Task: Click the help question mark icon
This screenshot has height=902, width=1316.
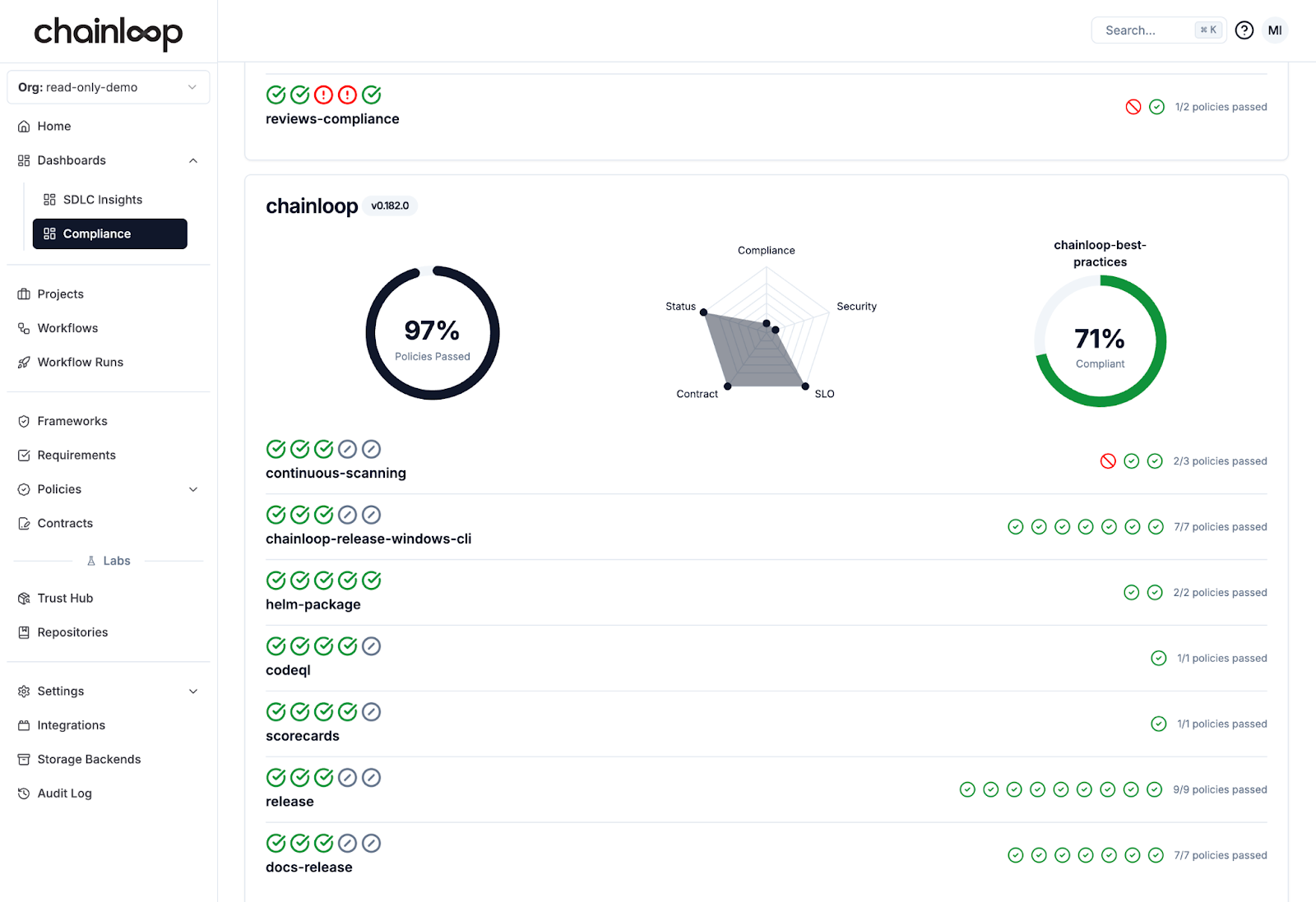Action: coord(1244,30)
